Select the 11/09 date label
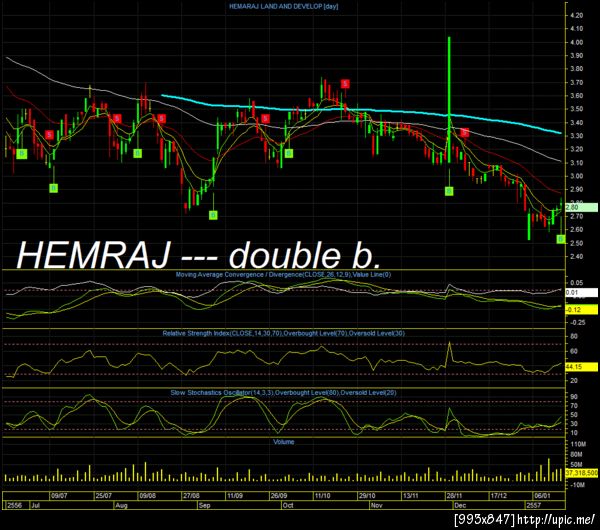The height and width of the screenshot is (530, 600). point(235,496)
